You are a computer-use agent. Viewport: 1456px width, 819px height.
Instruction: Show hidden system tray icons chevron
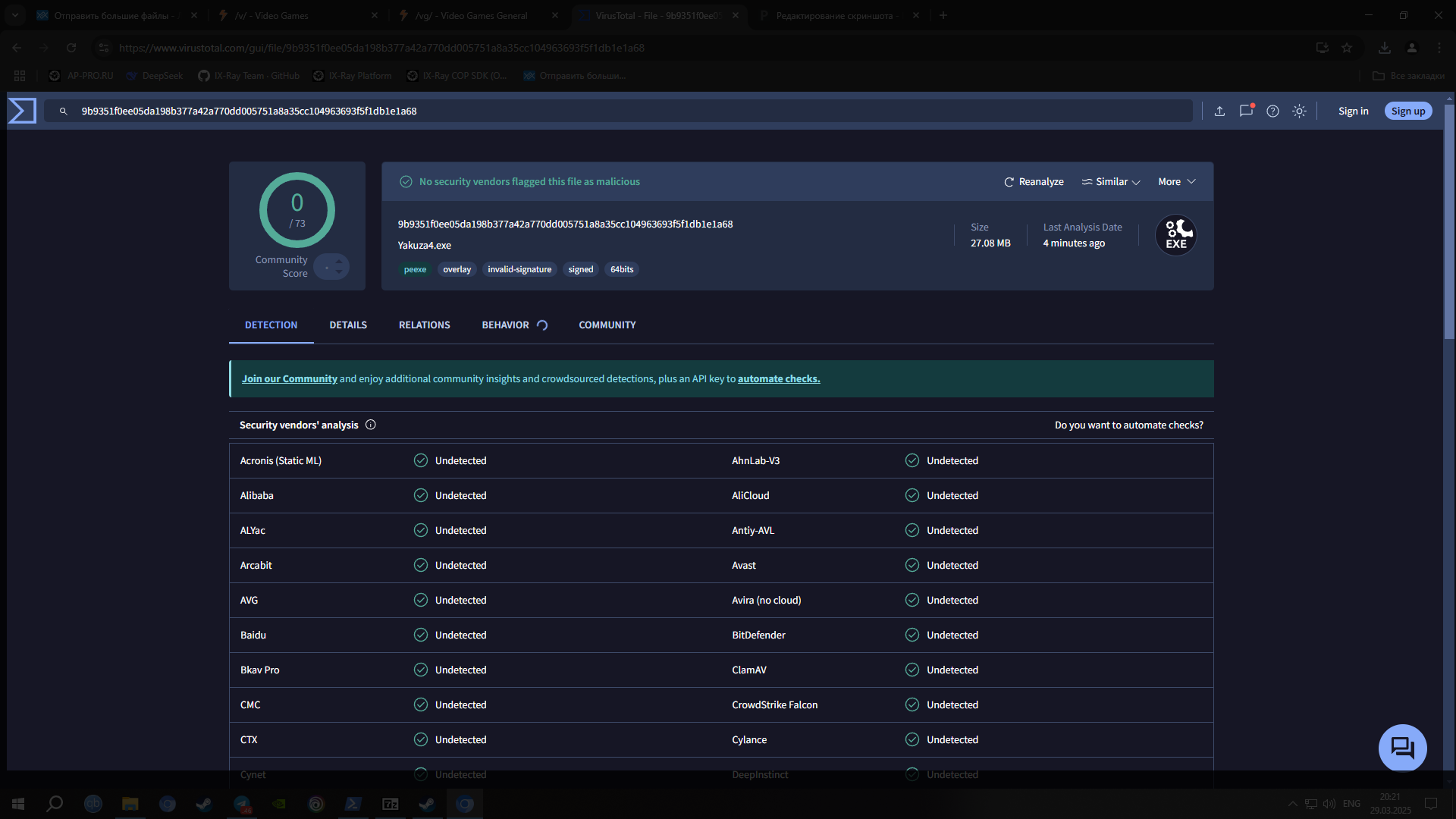[x=1292, y=804]
